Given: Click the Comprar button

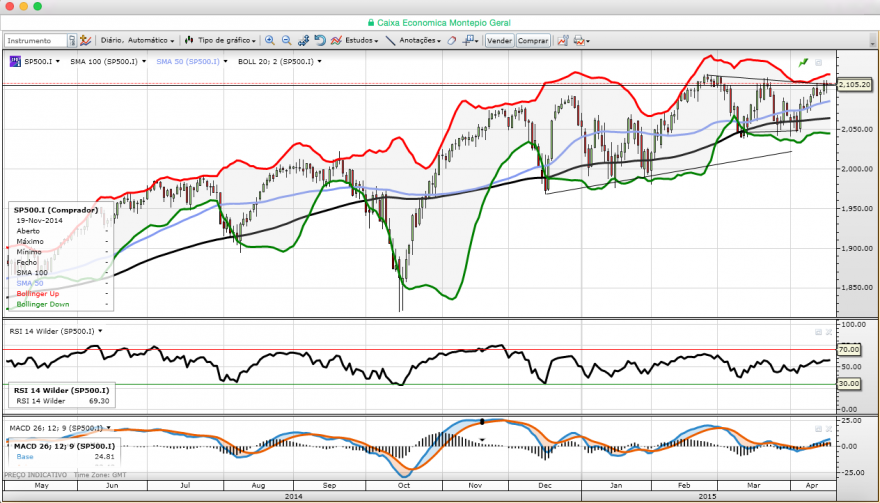Looking at the screenshot, I should [x=533, y=40].
